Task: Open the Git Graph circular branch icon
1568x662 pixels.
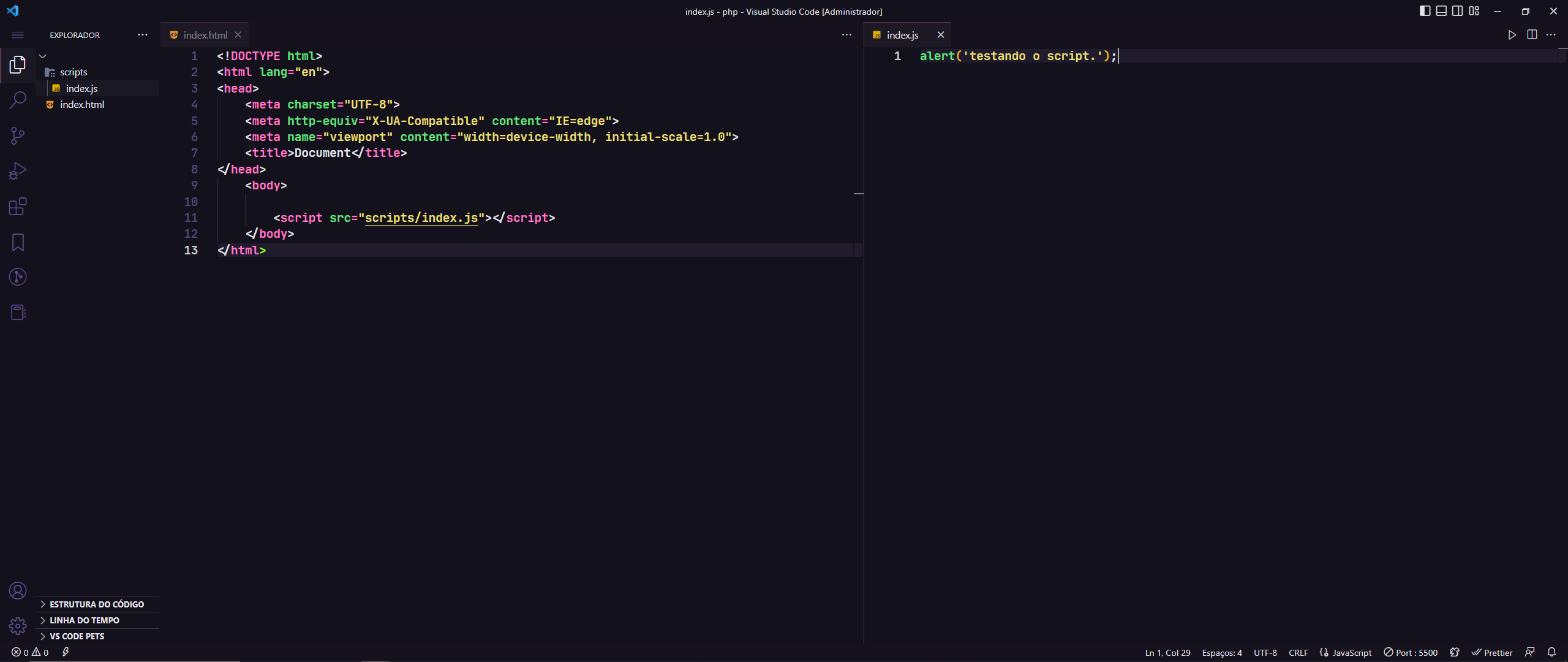Action: pyautogui.click(x=18, y=277)
